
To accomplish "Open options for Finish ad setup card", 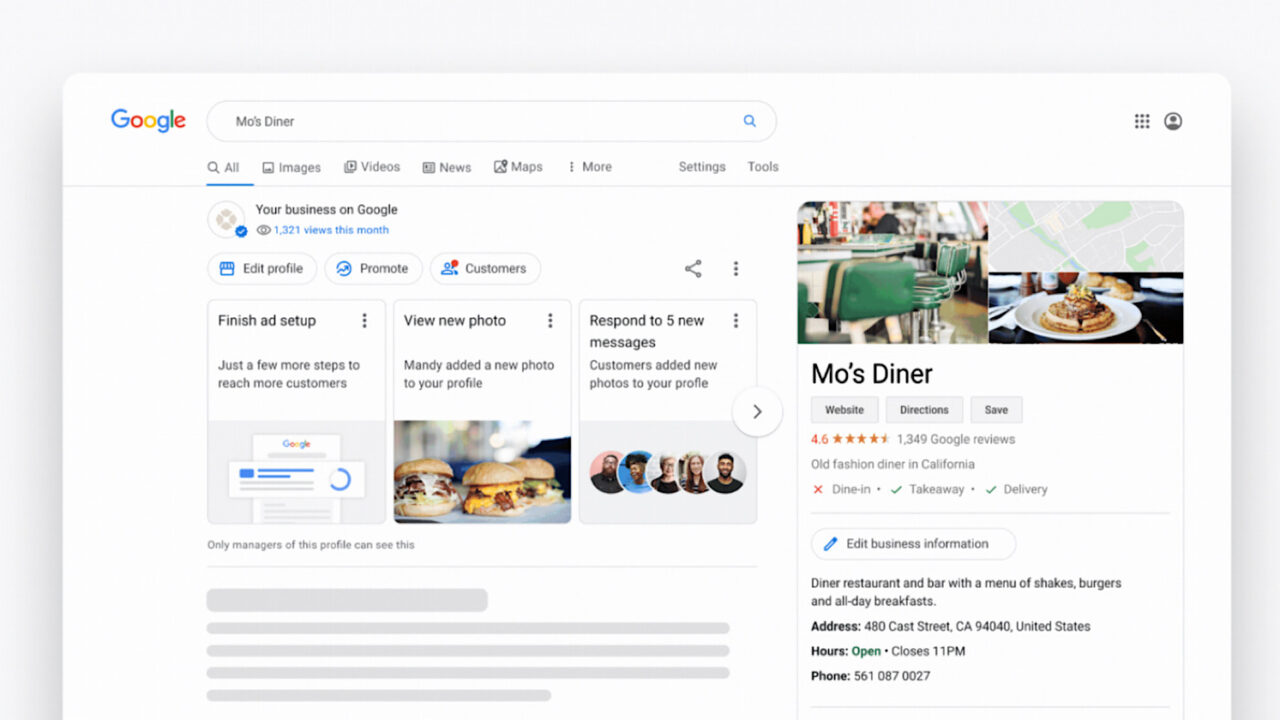I will tap(364, 321).
